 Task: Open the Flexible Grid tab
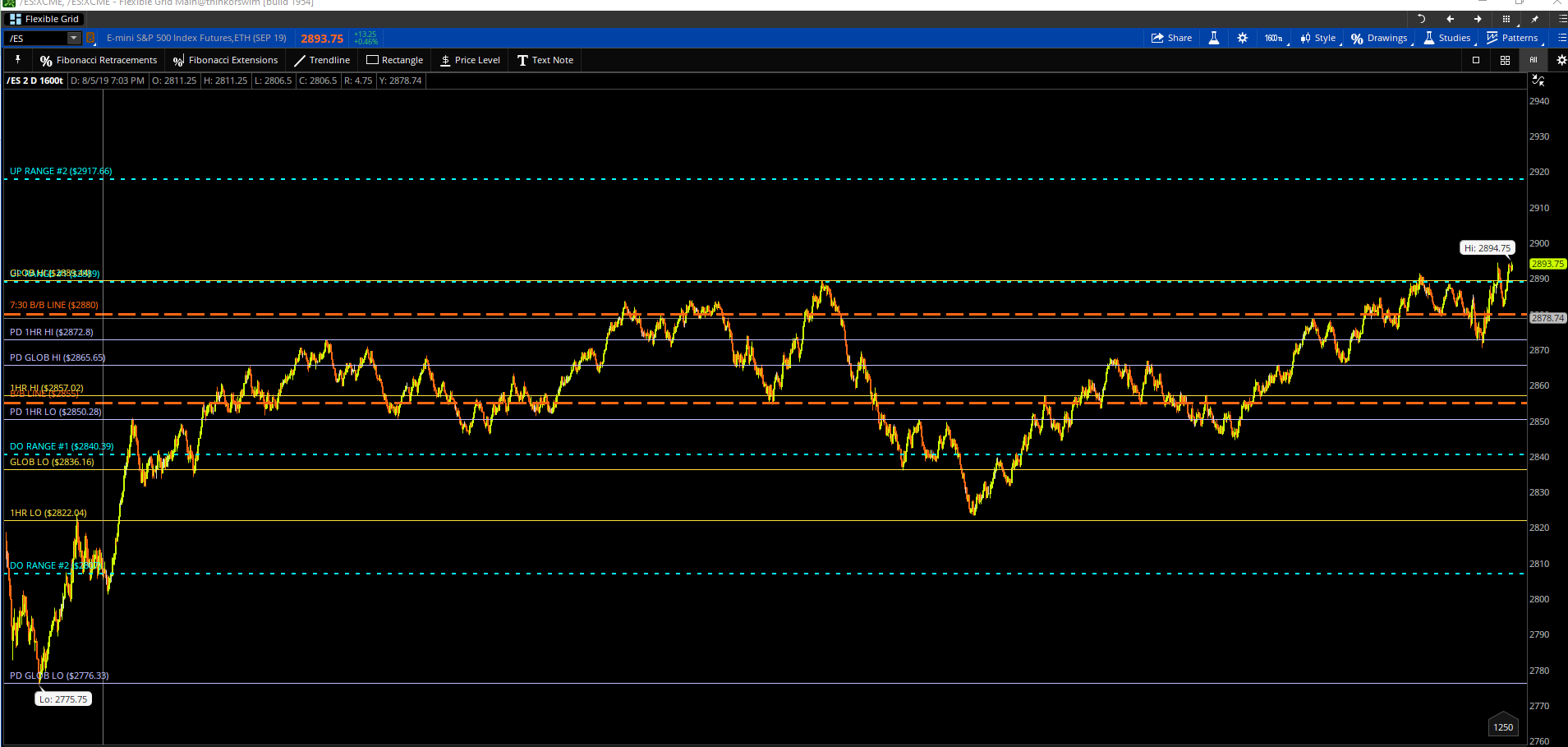point(45,19)
